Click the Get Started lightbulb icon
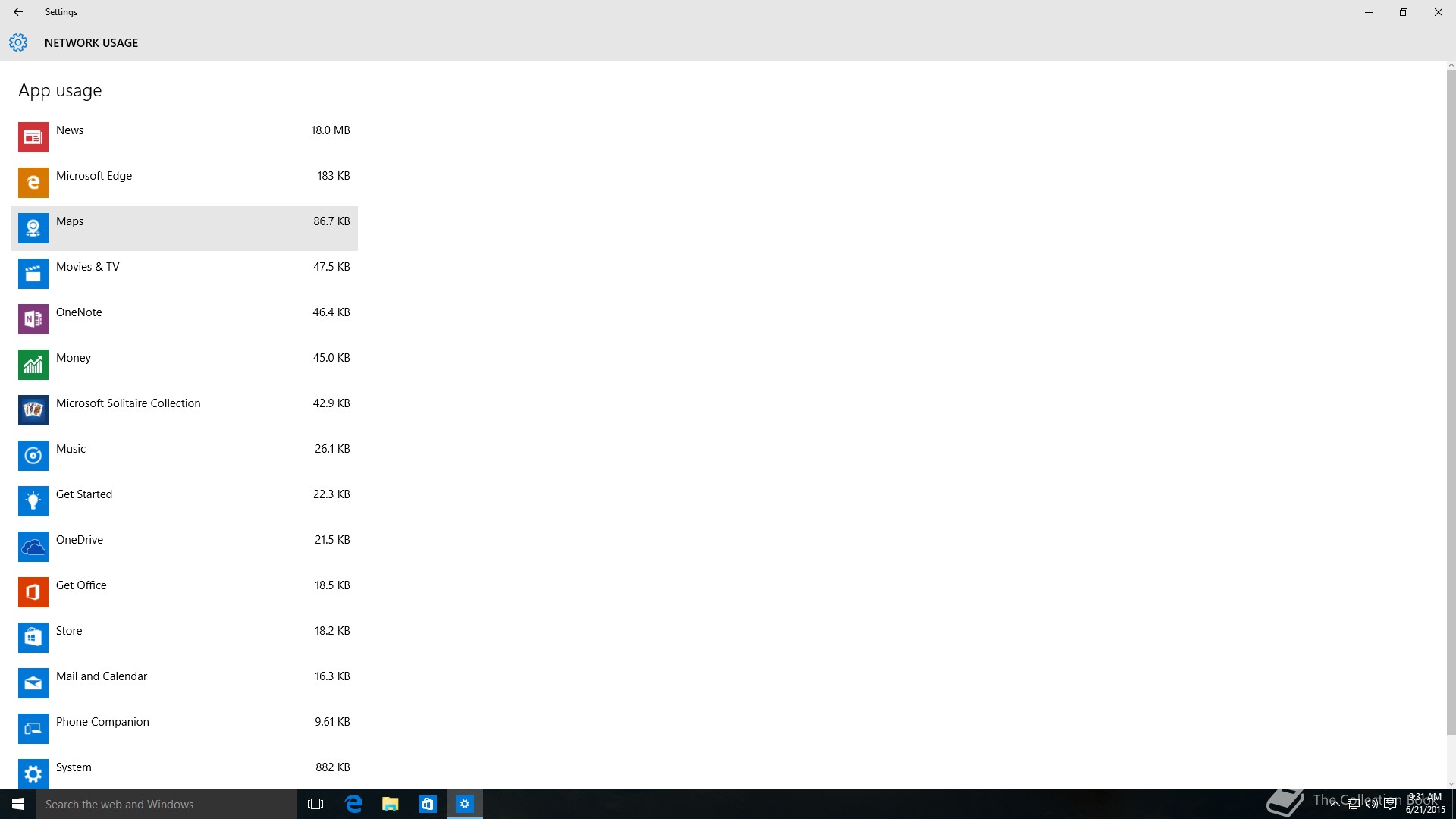 [x=33, y=501]
